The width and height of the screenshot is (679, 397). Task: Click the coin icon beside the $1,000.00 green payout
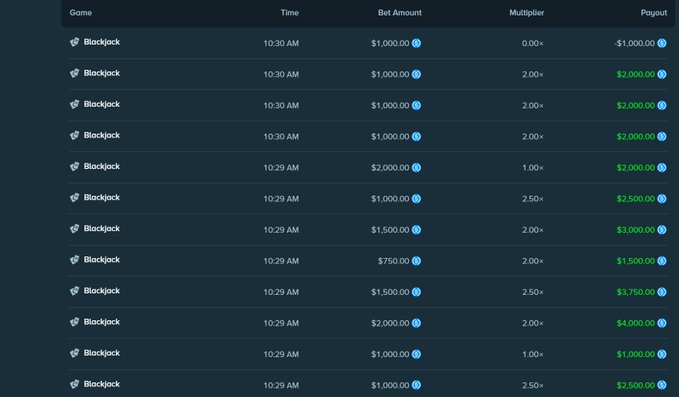click(x=662, y=355)
